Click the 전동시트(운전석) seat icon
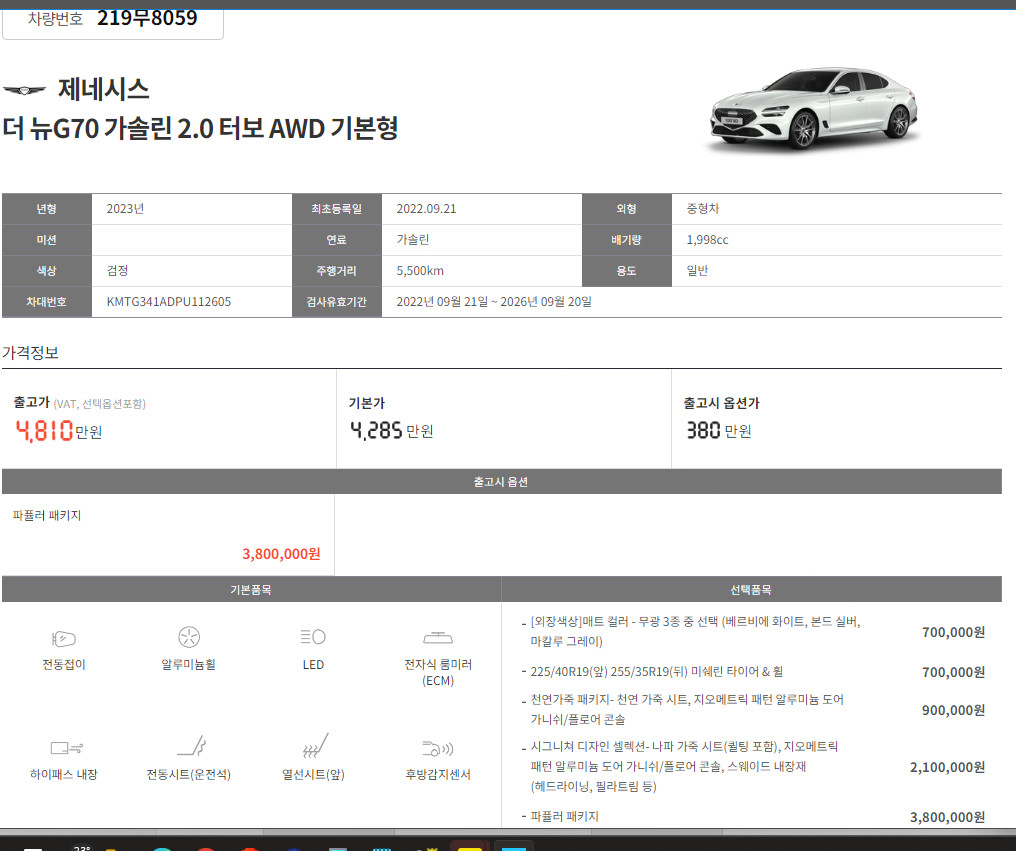The image size is (1016, 851). tap(192, 746)
